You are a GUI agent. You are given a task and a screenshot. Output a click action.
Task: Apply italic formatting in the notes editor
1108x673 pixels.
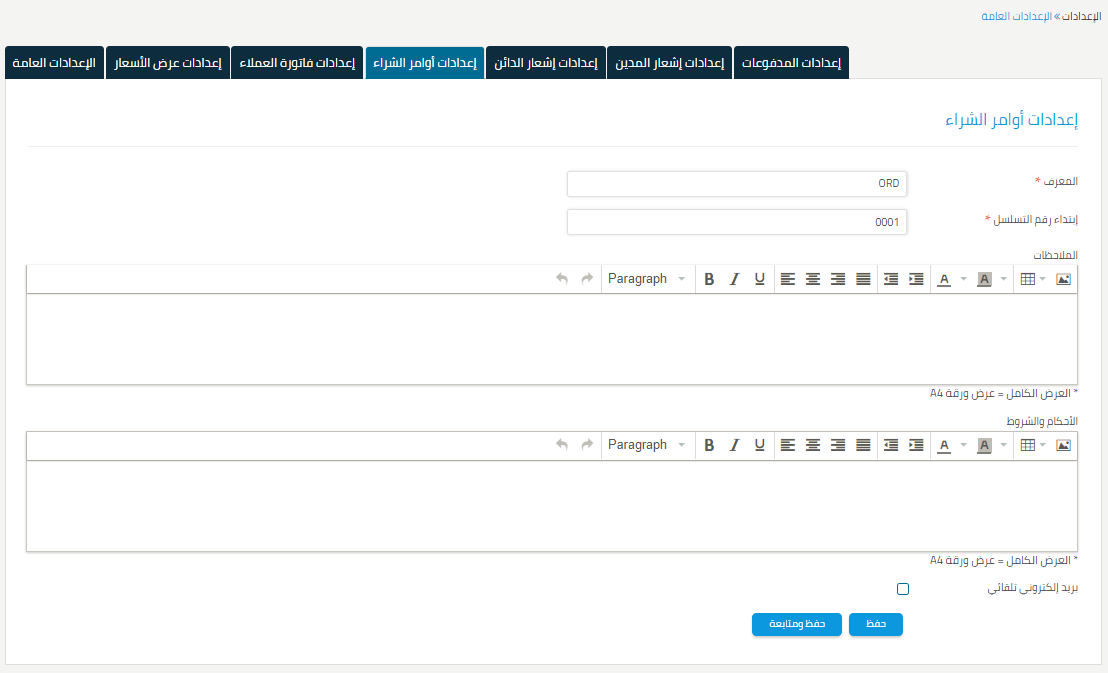(x=734, y=279)
